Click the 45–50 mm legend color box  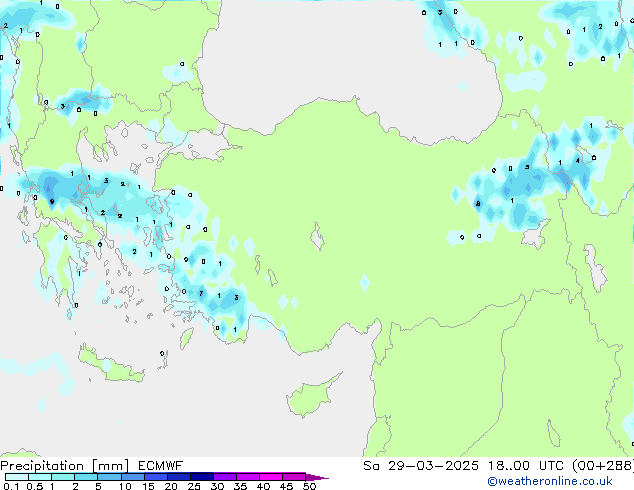(294, 477)
